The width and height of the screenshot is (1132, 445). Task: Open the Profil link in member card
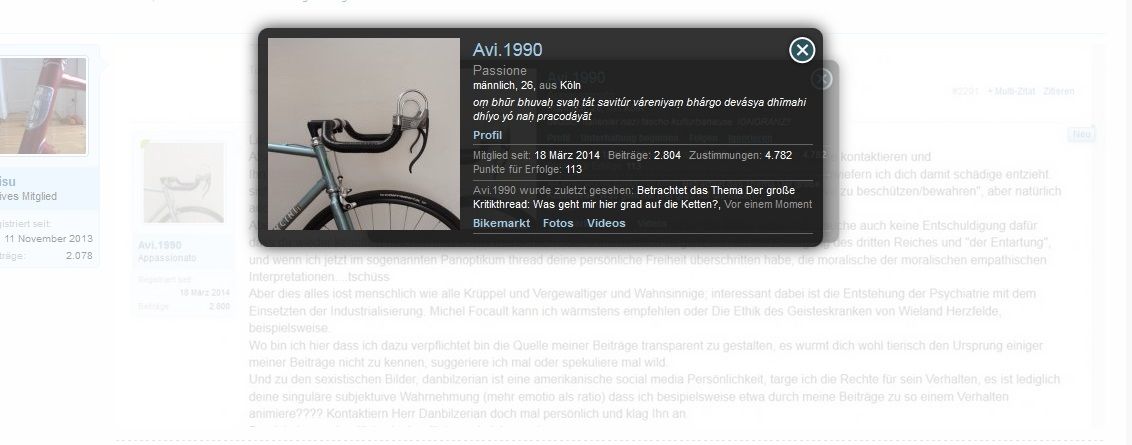tap(487, 135)
